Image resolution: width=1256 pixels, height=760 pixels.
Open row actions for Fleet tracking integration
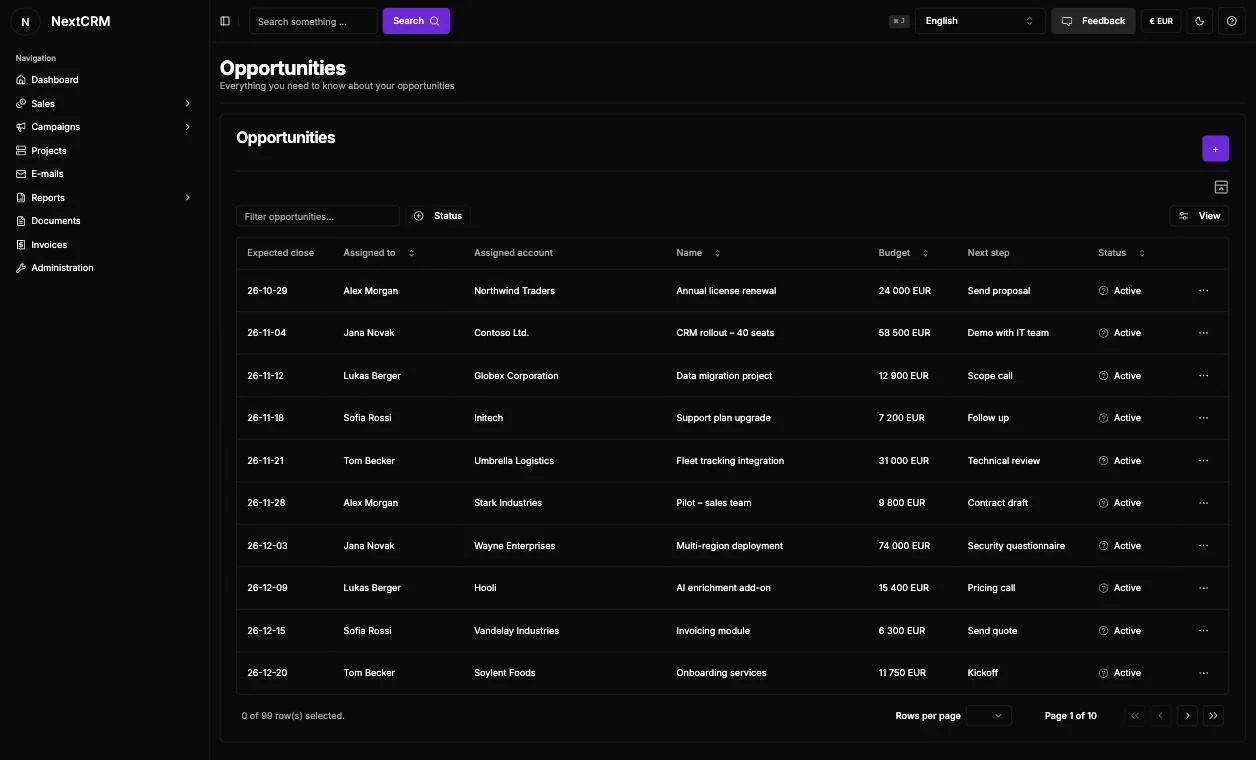pos(1203,461)
